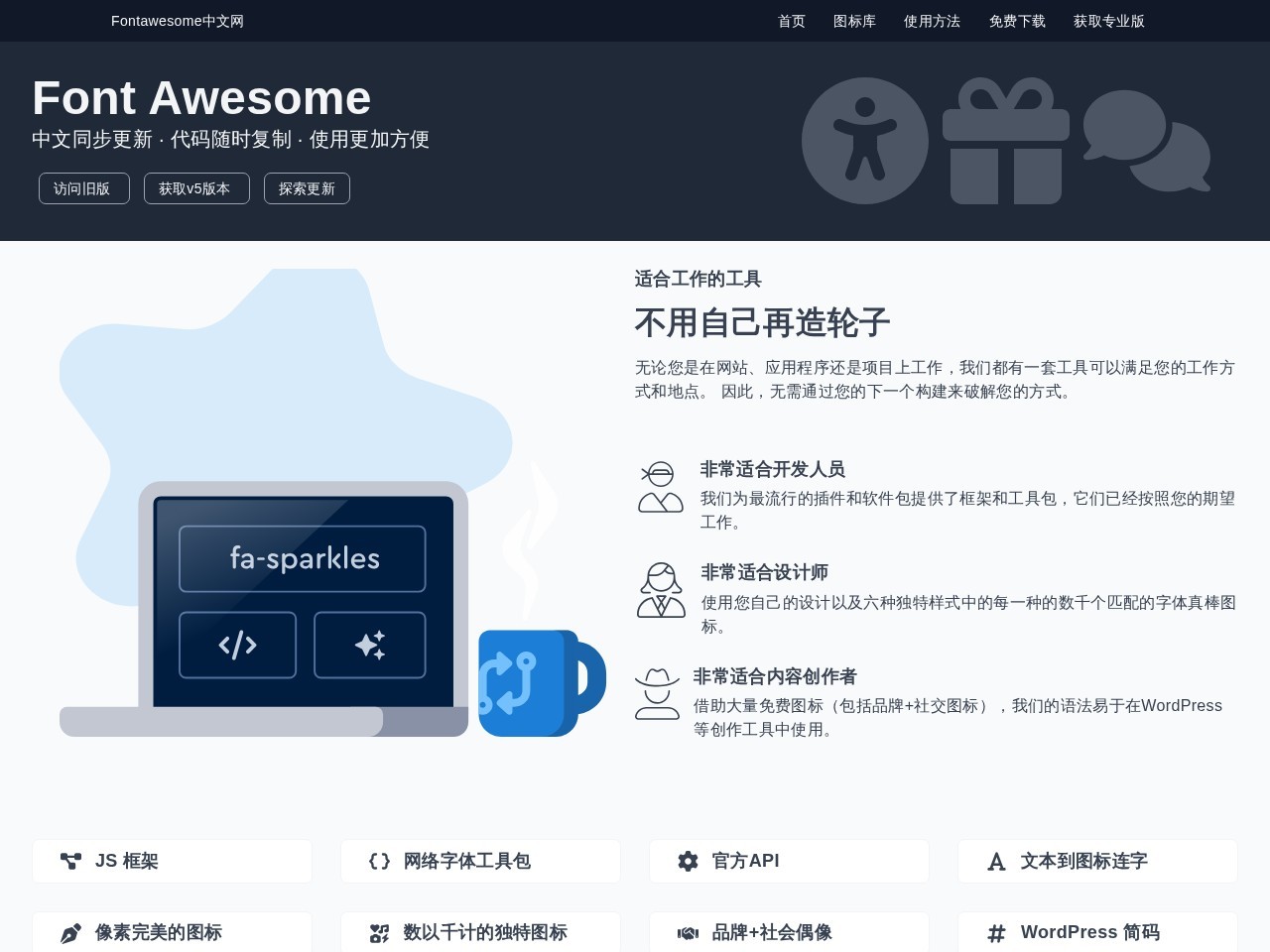This screenshot has width=1270, height=952.
Task: Click the 获取v5版本 button
Action: point(196,188)
